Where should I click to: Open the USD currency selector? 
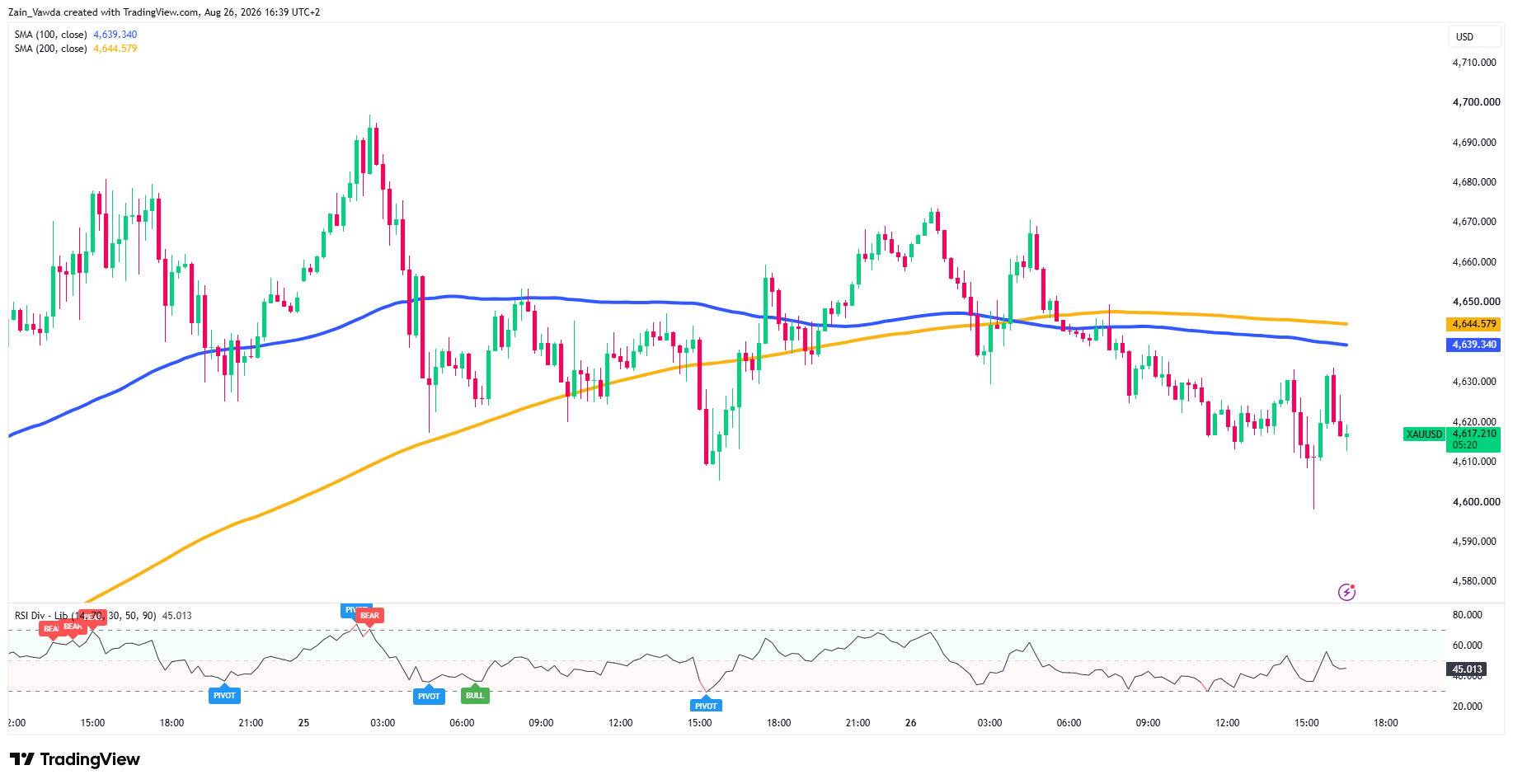pyautogui.click(x=1474, y=36)
